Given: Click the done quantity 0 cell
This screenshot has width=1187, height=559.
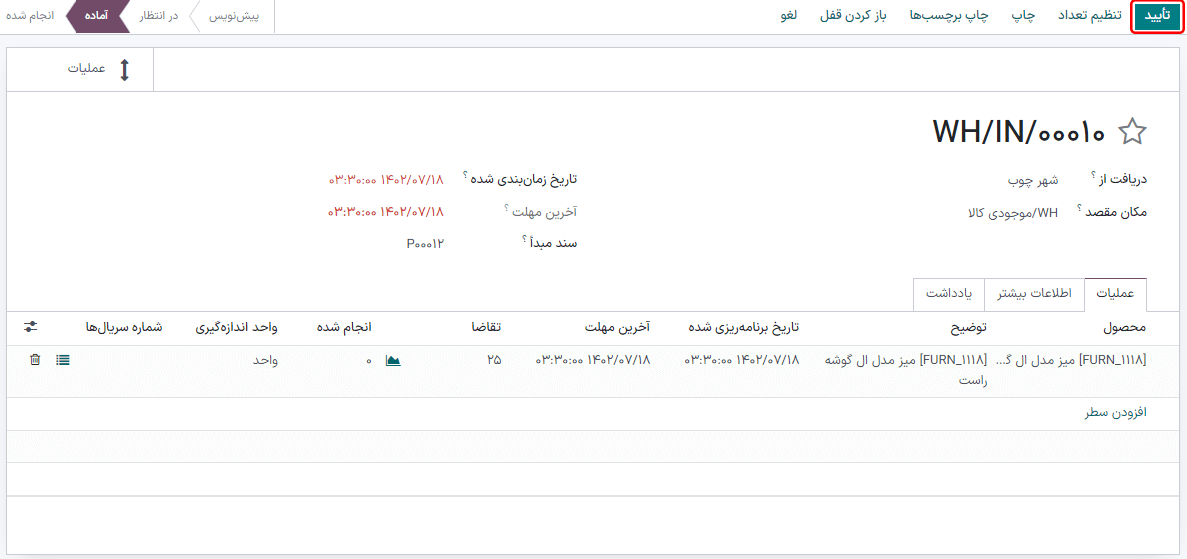Looking at the screenshot, I should (x=369, y=360).
